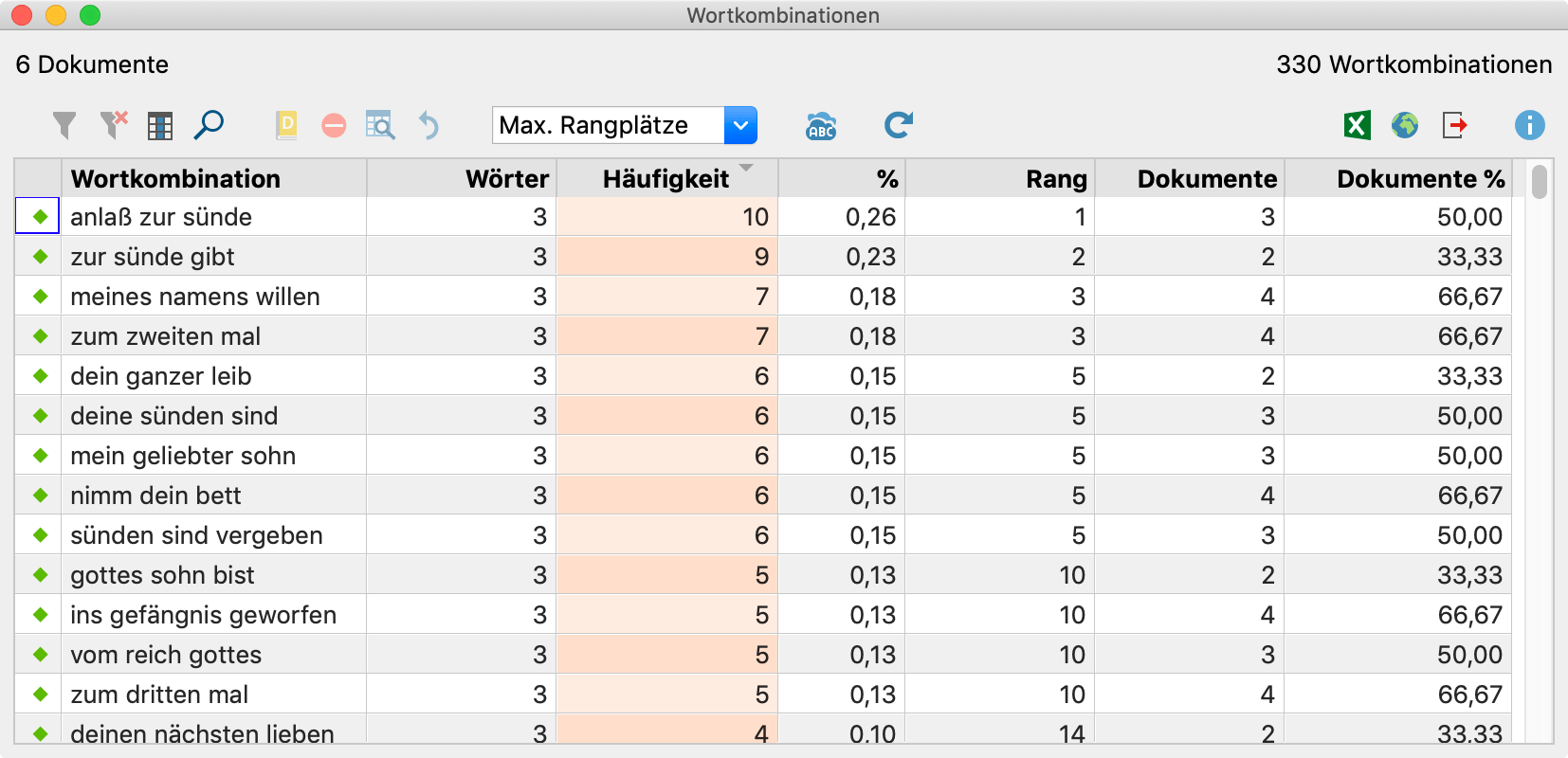Expand the Max. Rangplätze dropdown

coord(740,125)
